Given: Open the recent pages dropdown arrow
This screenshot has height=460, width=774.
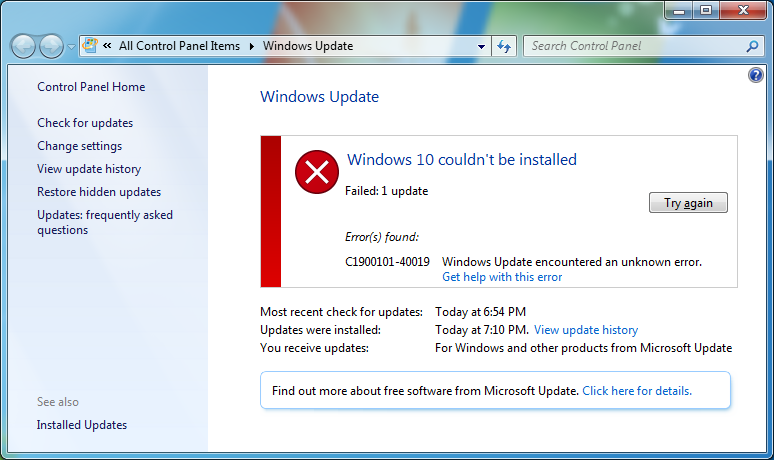Looking at the screenshot, I should (71, 46).
